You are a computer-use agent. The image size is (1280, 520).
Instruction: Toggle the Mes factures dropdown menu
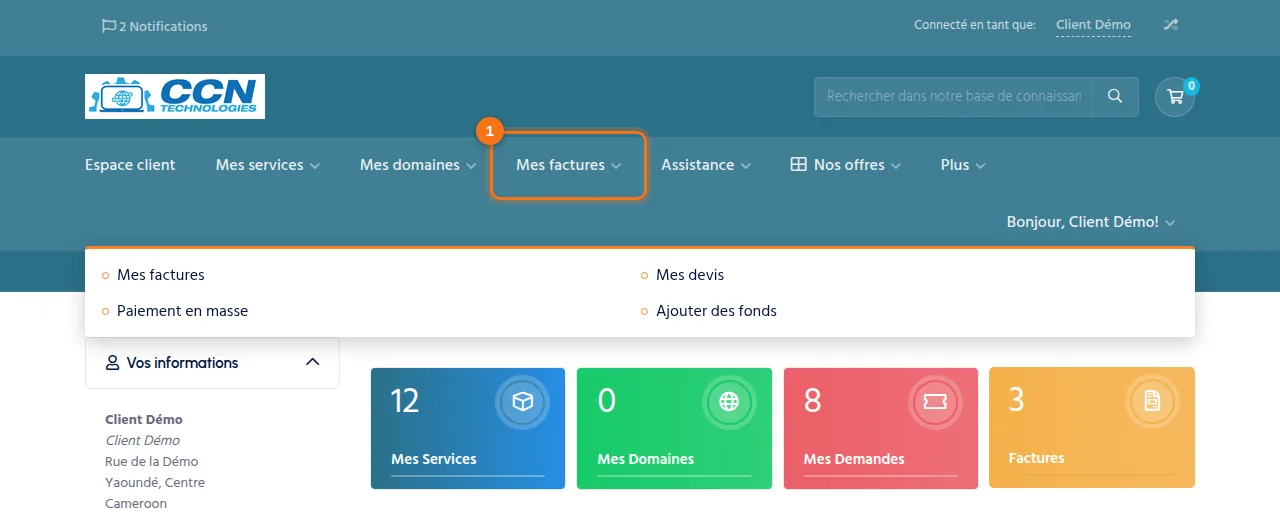click(568, 165)
